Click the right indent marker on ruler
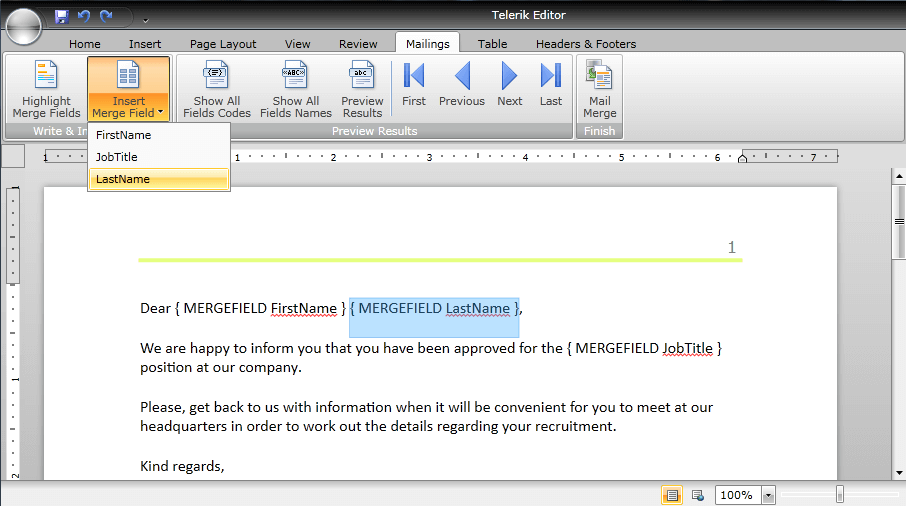 pyautogui.click(x=742, y=158)
